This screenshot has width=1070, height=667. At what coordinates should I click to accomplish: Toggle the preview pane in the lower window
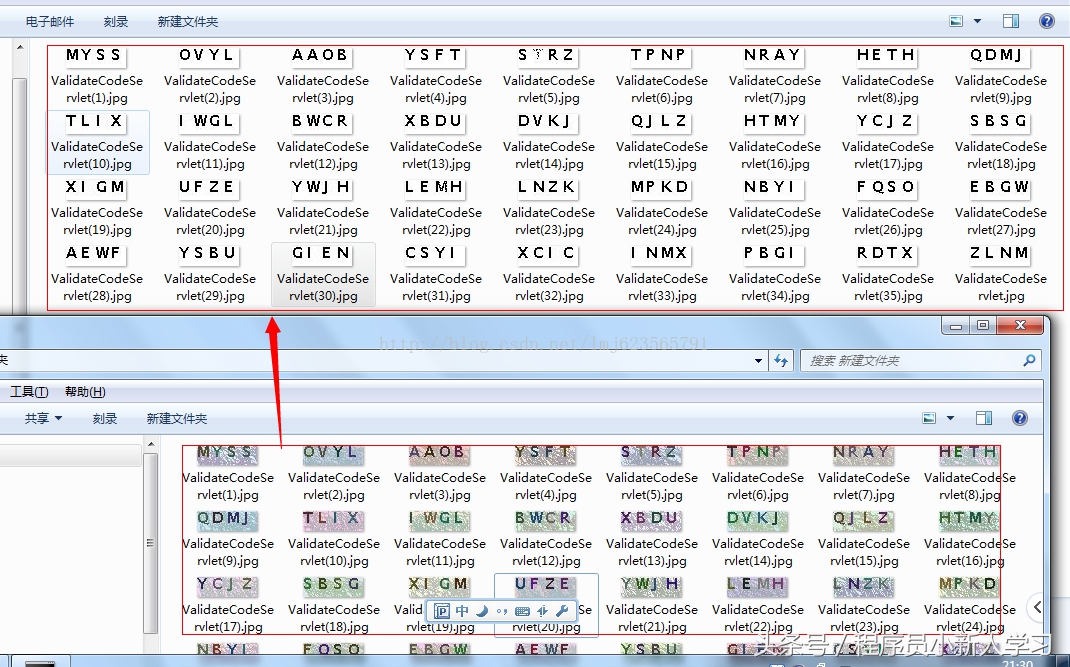984,418
